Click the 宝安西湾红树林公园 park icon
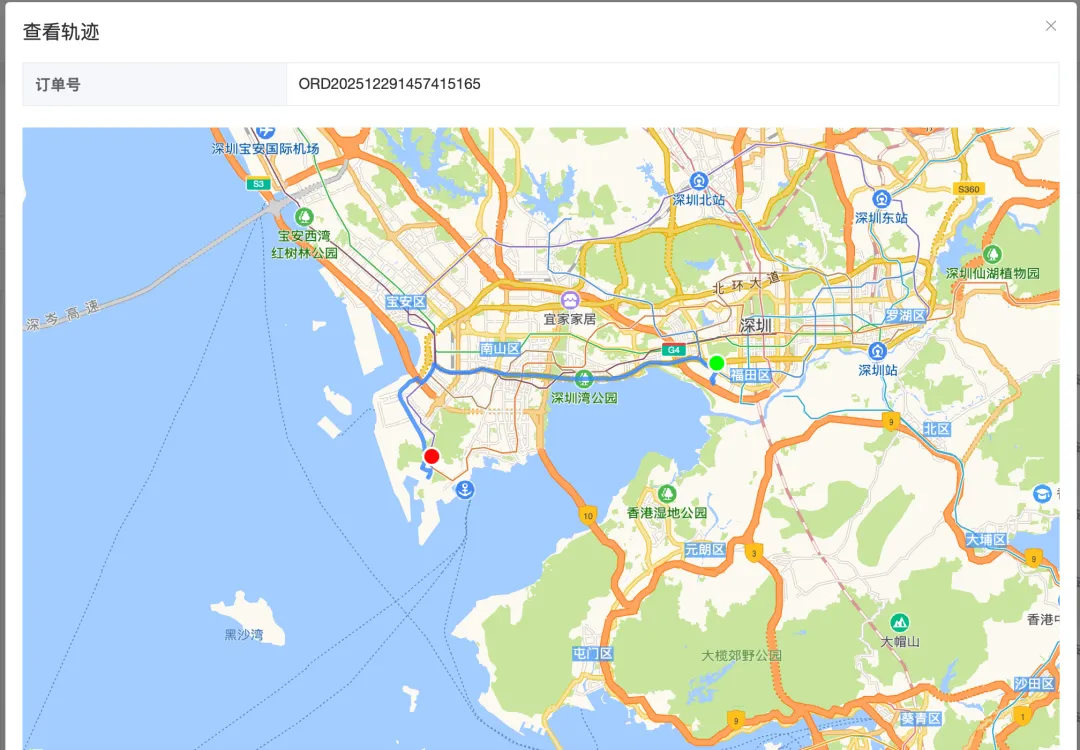 304,217
